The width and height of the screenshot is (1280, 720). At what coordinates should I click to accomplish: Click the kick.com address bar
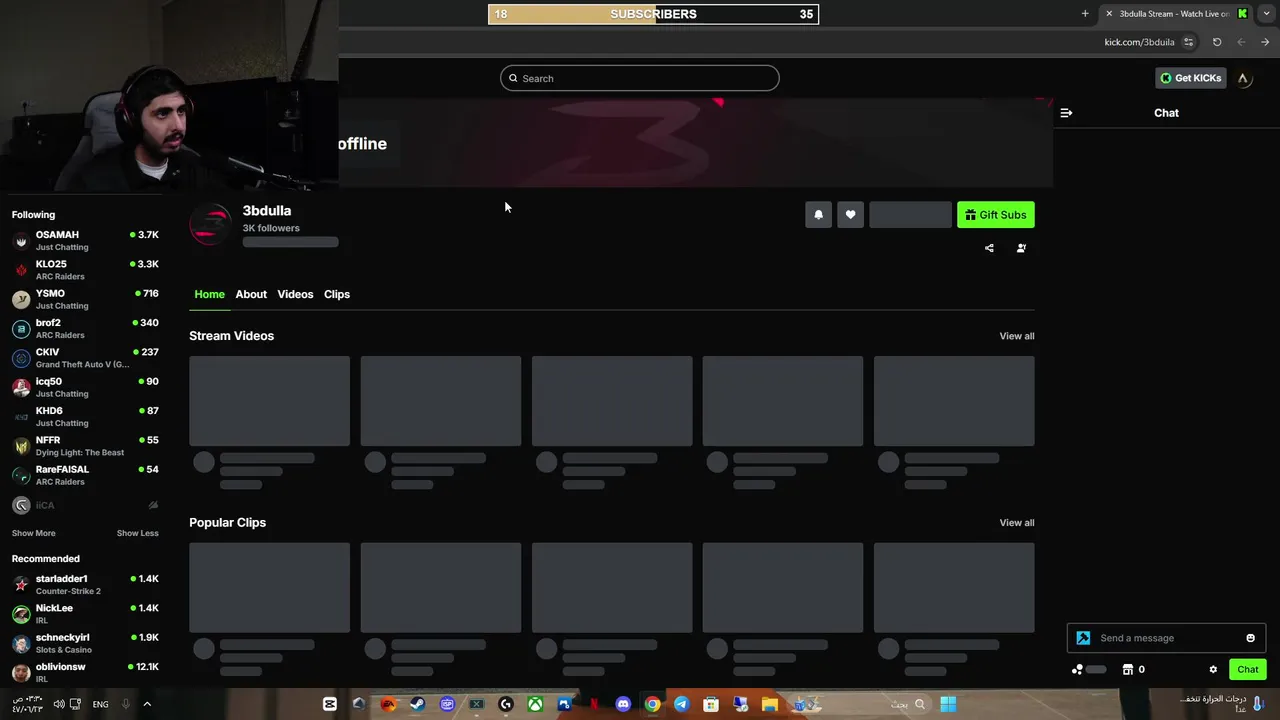click(1138, 42)
